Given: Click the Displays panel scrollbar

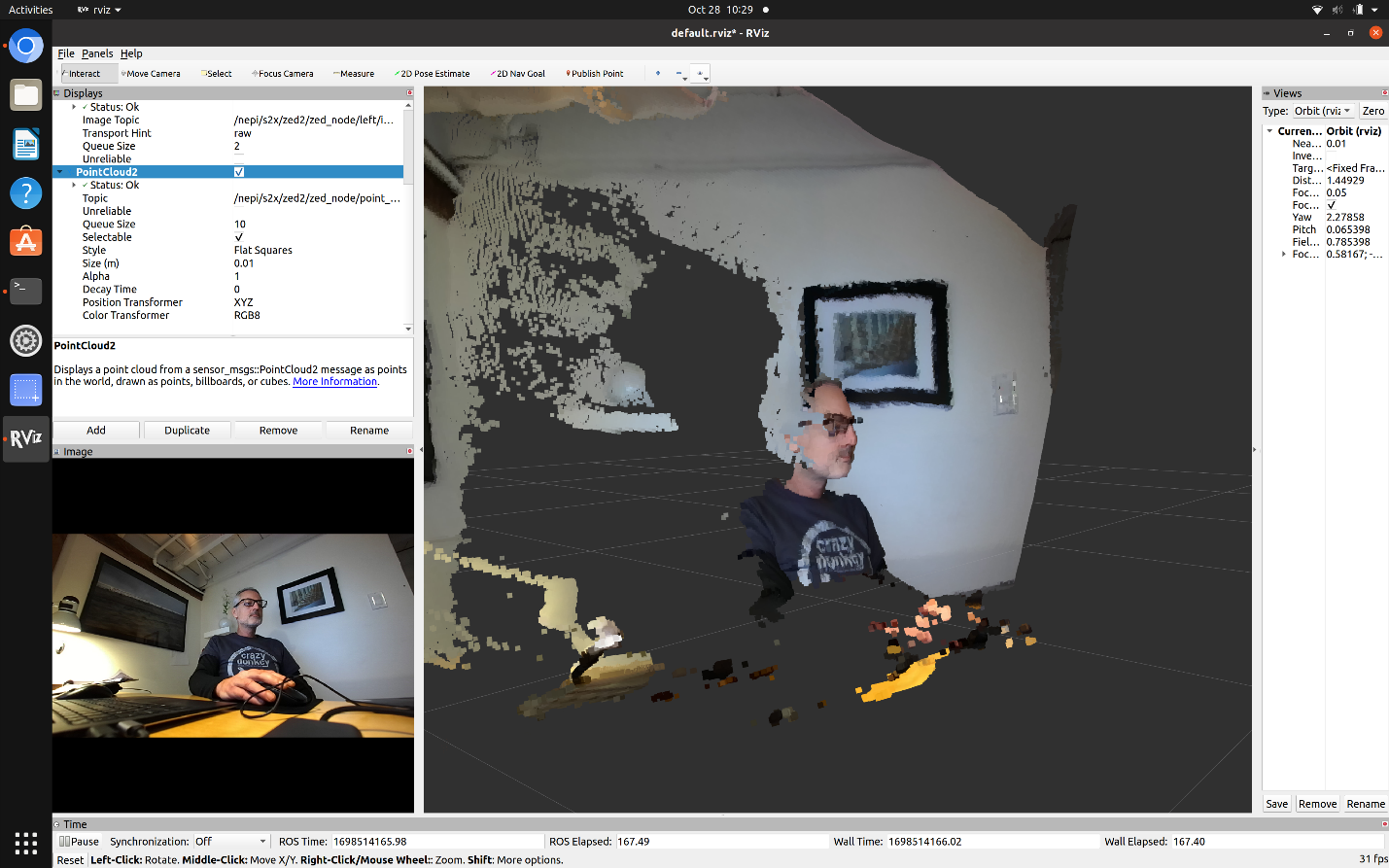Looking at the screenshot, I should (x=407, y=146).
